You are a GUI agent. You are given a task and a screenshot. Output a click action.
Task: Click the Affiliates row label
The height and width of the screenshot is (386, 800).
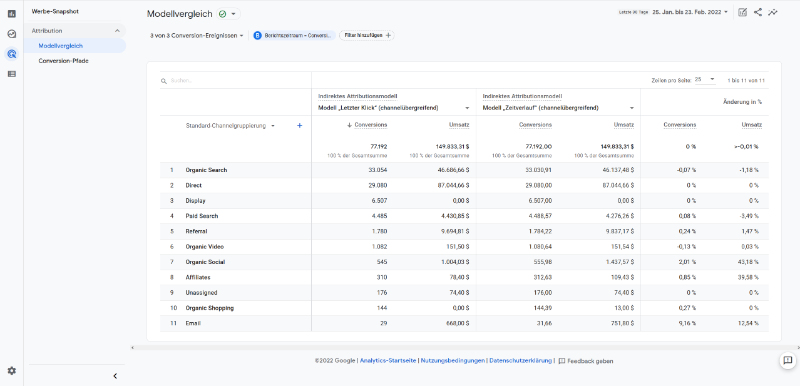(x=198, y=277)
